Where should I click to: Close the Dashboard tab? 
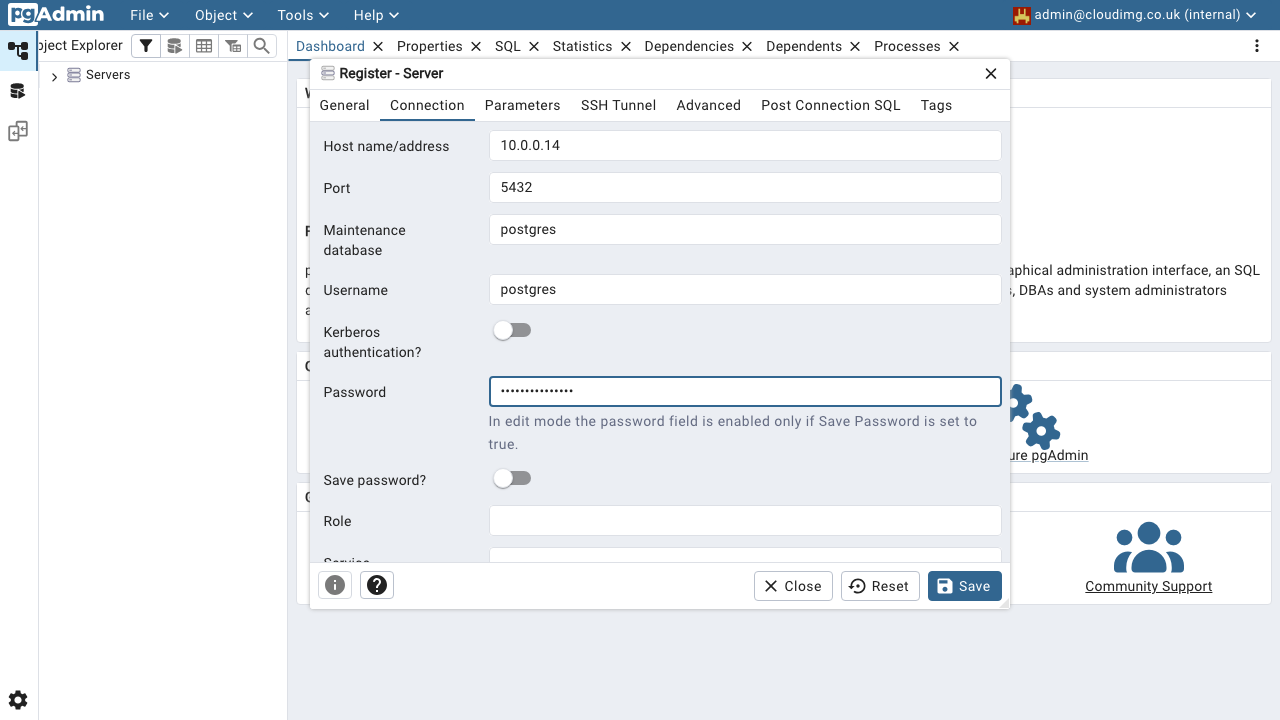(x=378, y=46)
